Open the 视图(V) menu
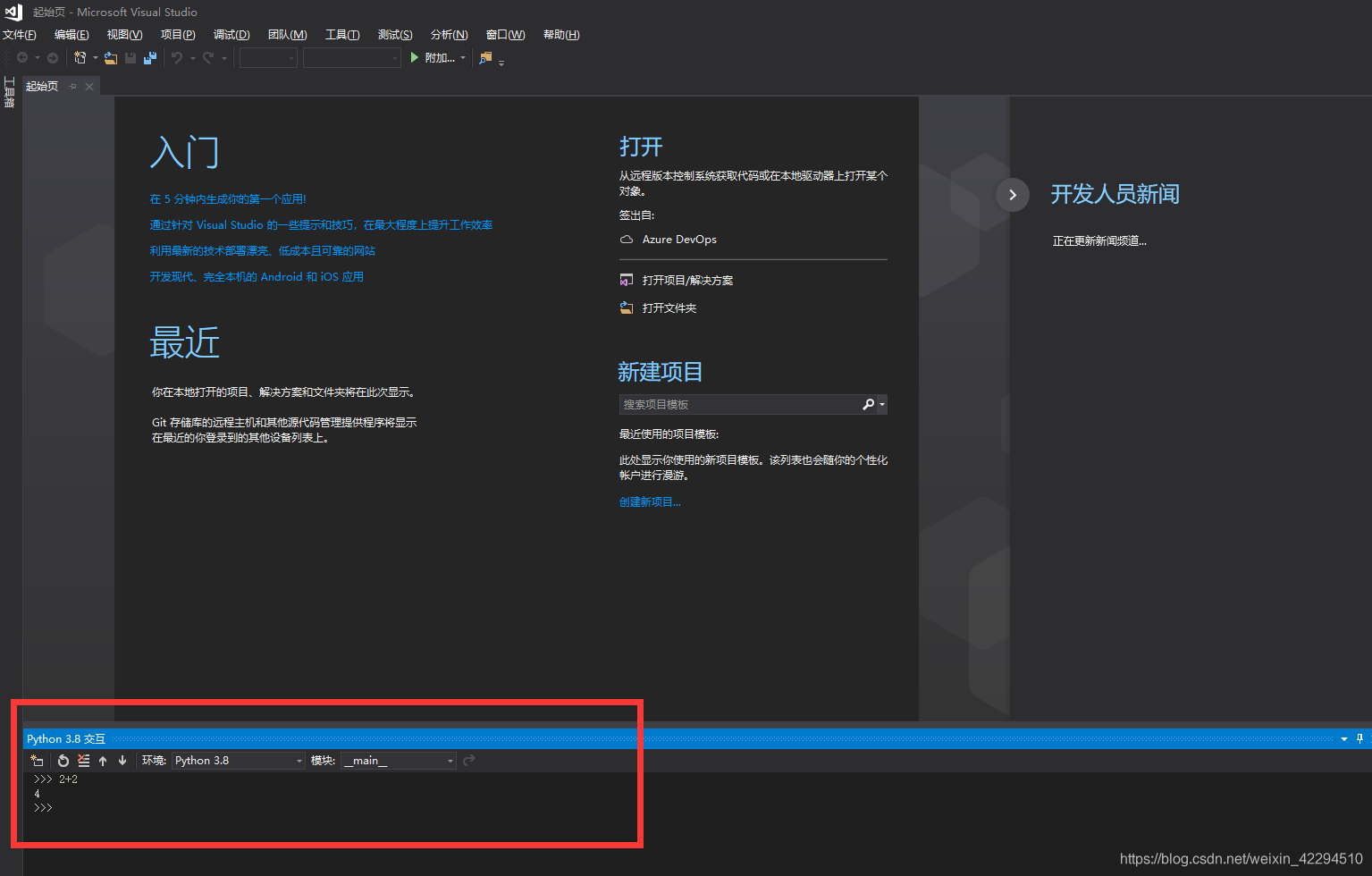Image resolution: width=1372 pixels, height=876 pixels. coord(124,35)
